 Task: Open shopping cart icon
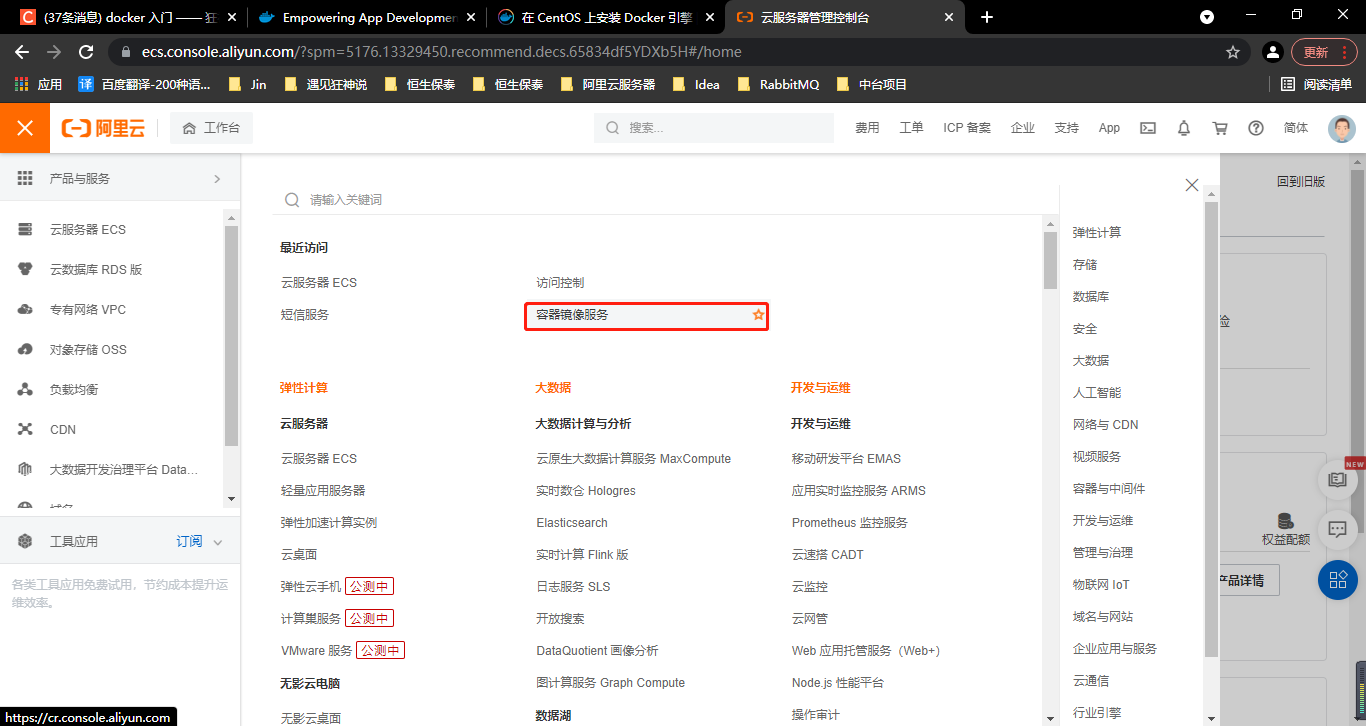tap(1220, 128)
